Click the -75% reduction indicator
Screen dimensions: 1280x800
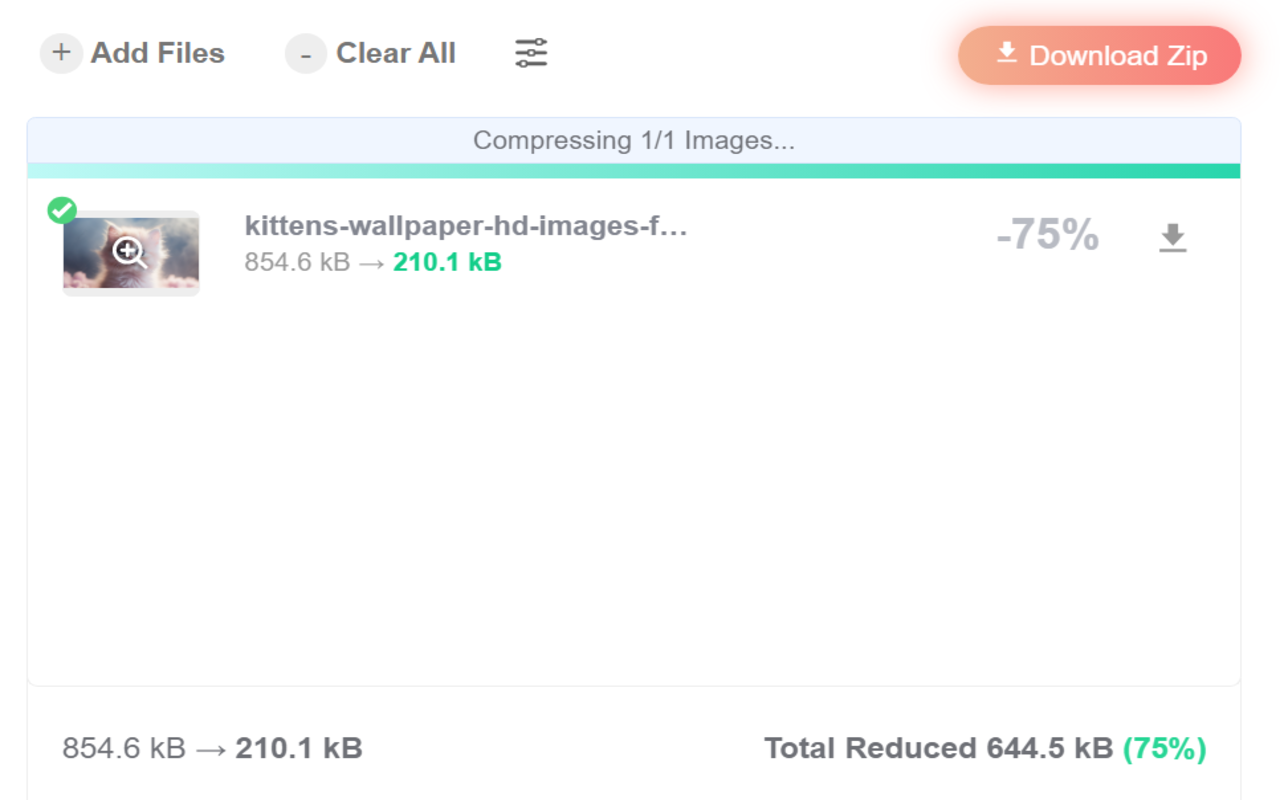[1046, 236]
